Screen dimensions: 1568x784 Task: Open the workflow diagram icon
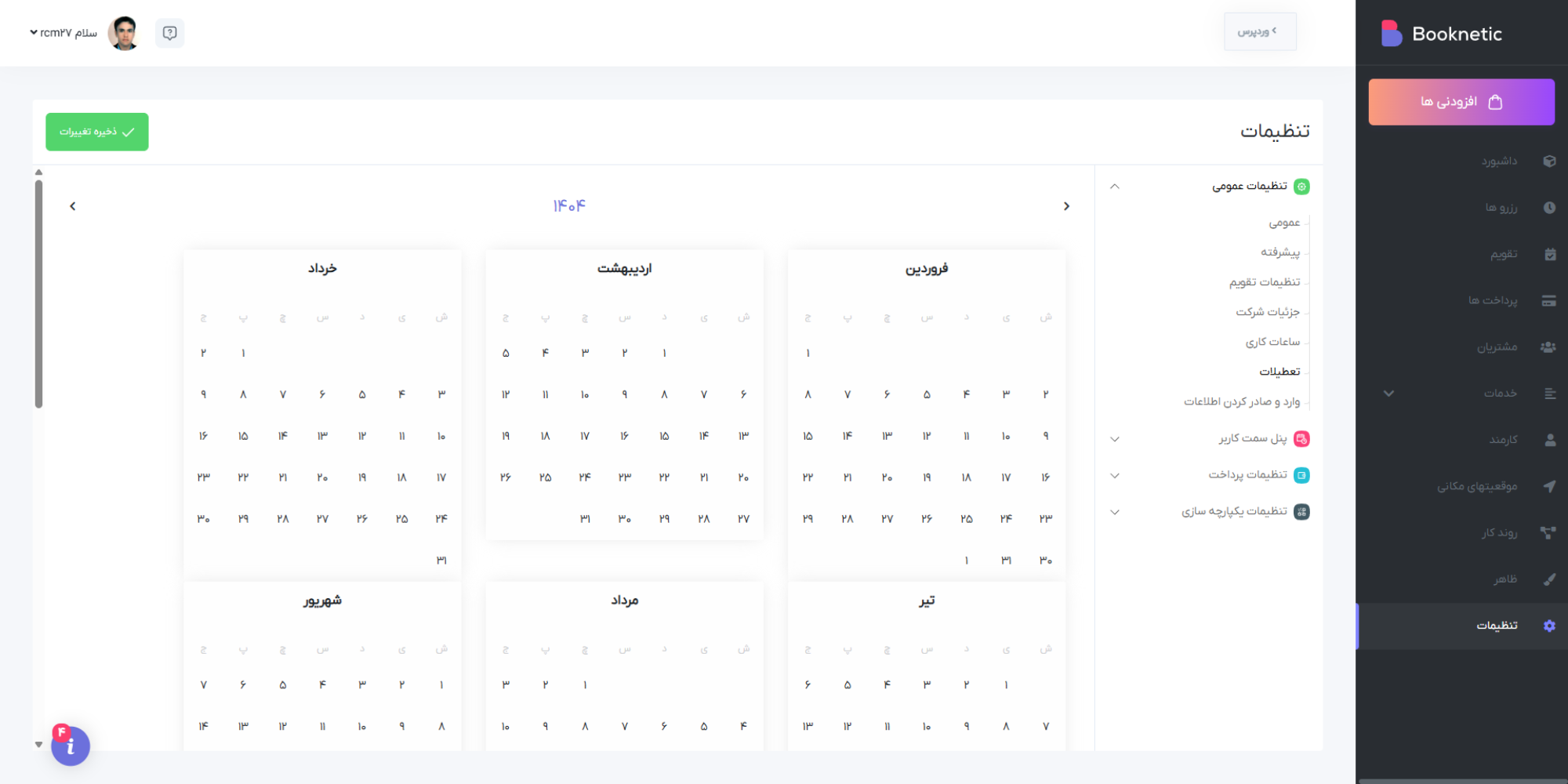tap(1548, 533)
